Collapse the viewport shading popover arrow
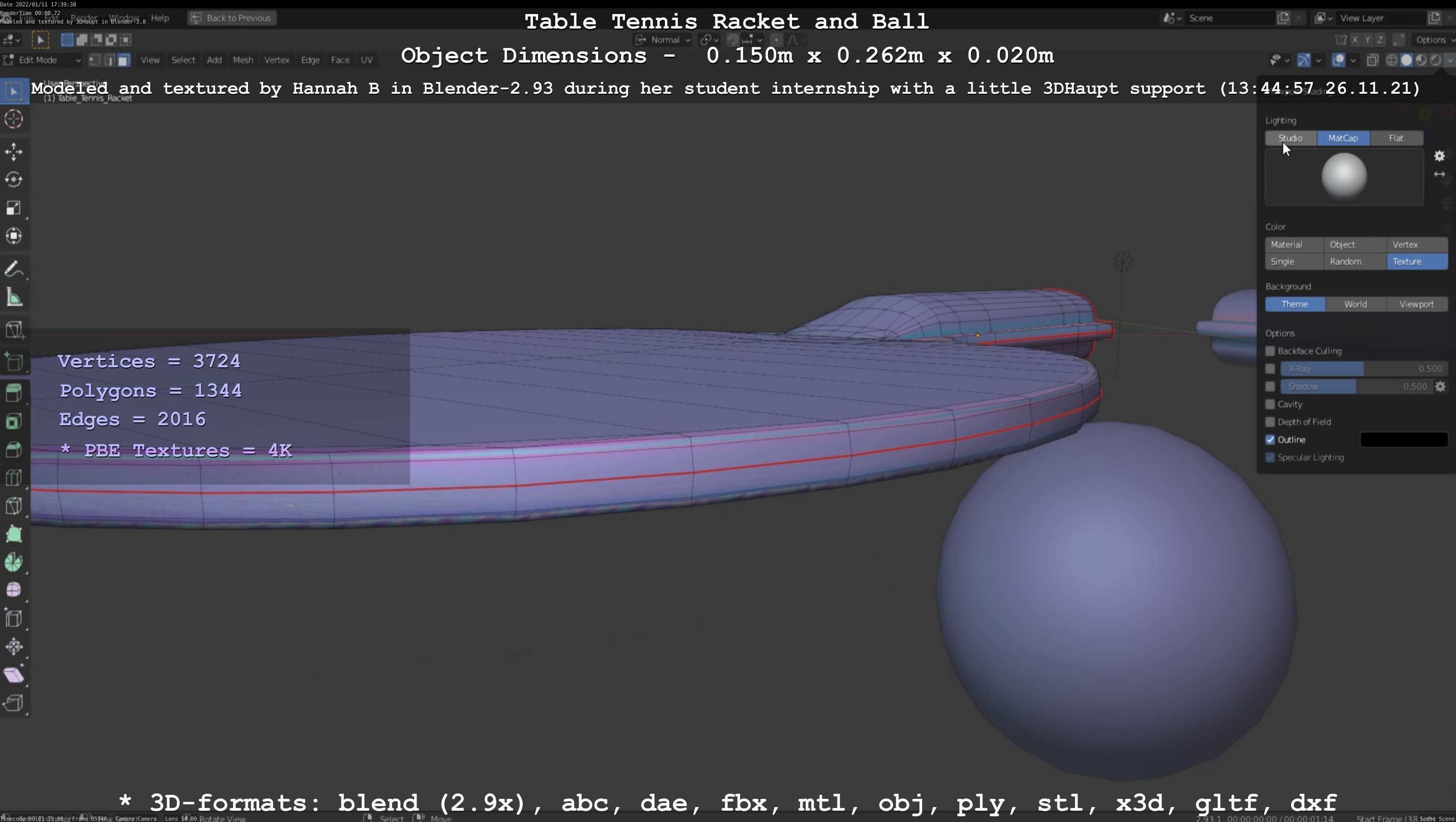The height and width of the screenshot is (822, 1456). pyautogui.click(x=1449, y=61)
